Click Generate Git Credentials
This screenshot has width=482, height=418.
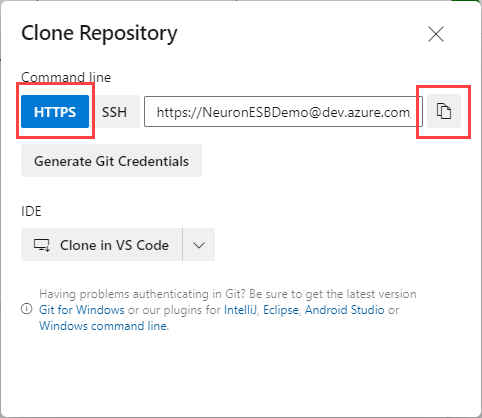coord(111,161)
